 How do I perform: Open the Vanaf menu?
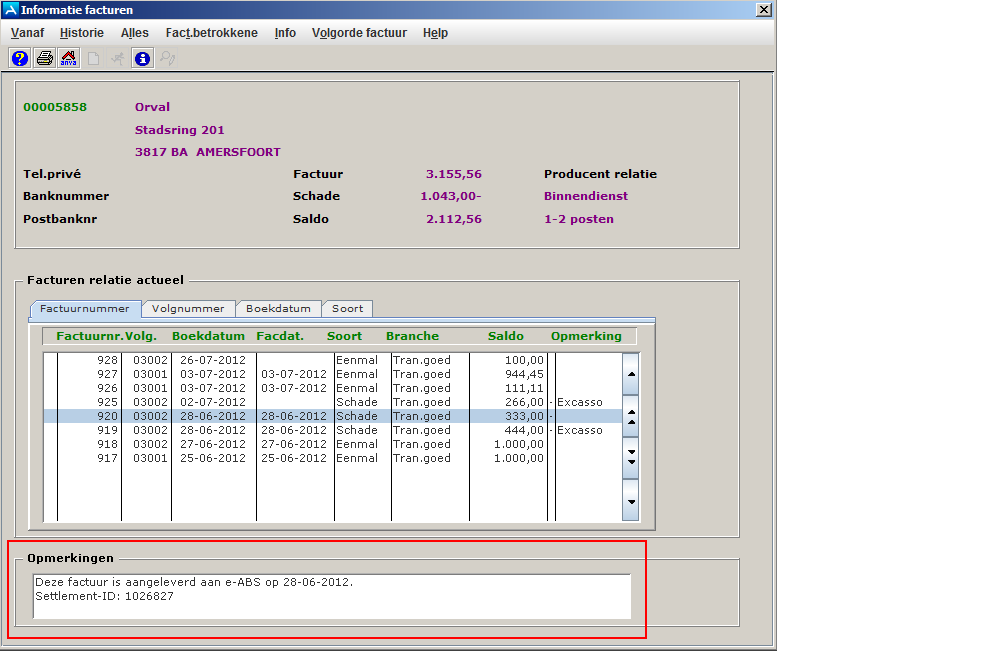click(x=27, y=33)
